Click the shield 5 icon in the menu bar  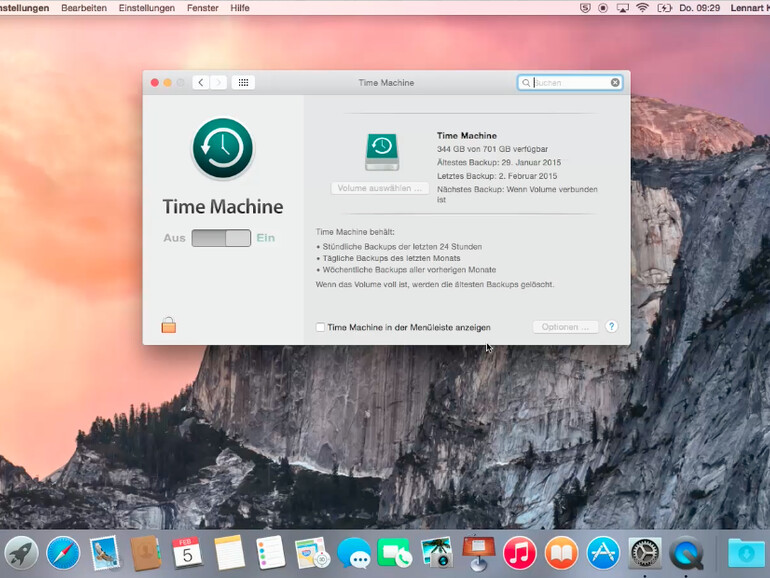point(585,8)
